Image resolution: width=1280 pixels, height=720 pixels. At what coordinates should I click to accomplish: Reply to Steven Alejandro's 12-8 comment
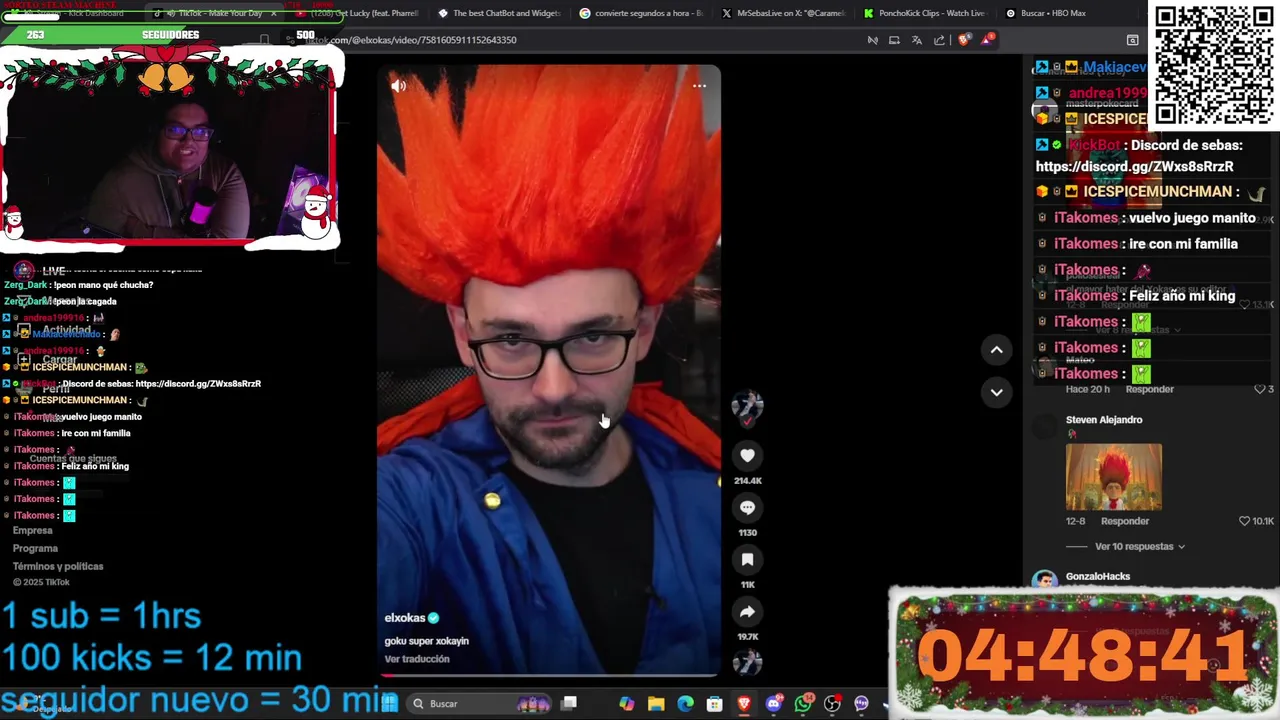pyautogui.click(x=1125, y=521)
